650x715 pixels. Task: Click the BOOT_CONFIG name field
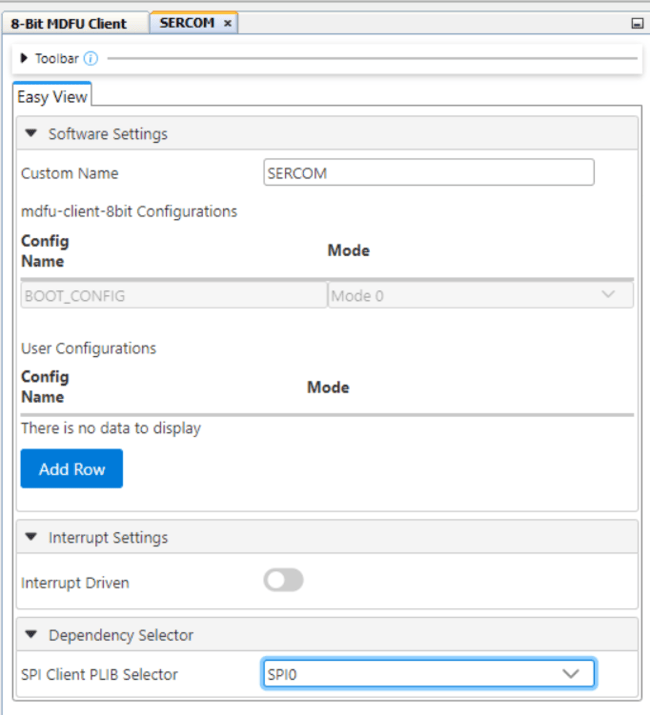173,295
